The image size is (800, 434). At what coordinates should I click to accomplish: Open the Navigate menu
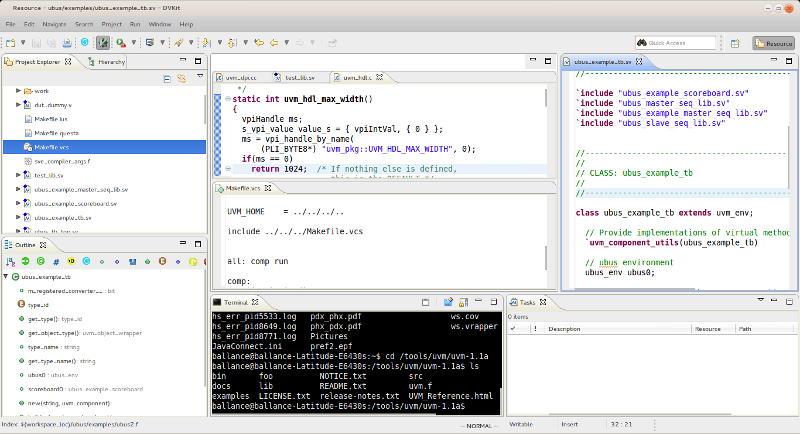tap(55, 22)
